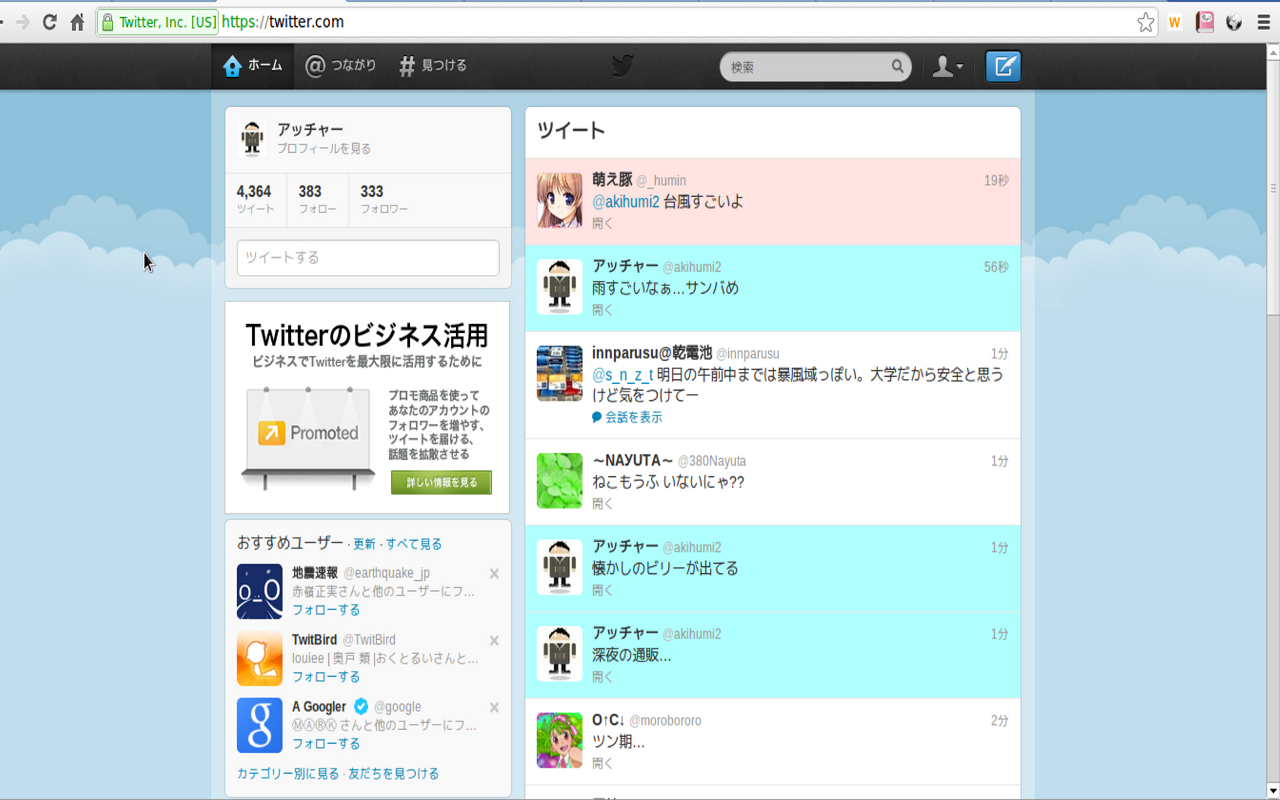Click the O↑C↓ morobororo avatar
Screen dimensions: 1280x800
point(560,740)
